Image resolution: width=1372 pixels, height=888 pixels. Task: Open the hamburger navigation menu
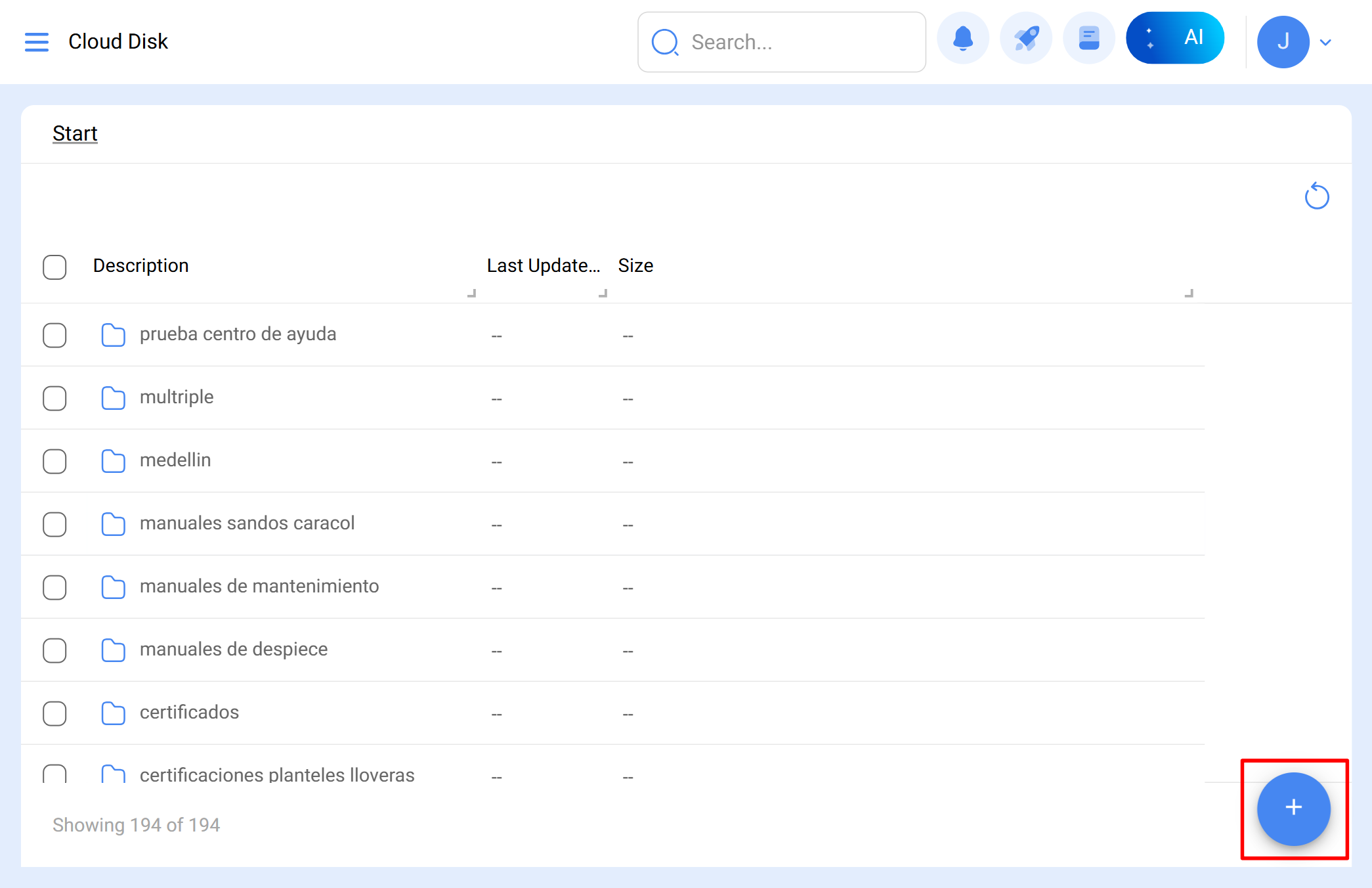(37, 41)
